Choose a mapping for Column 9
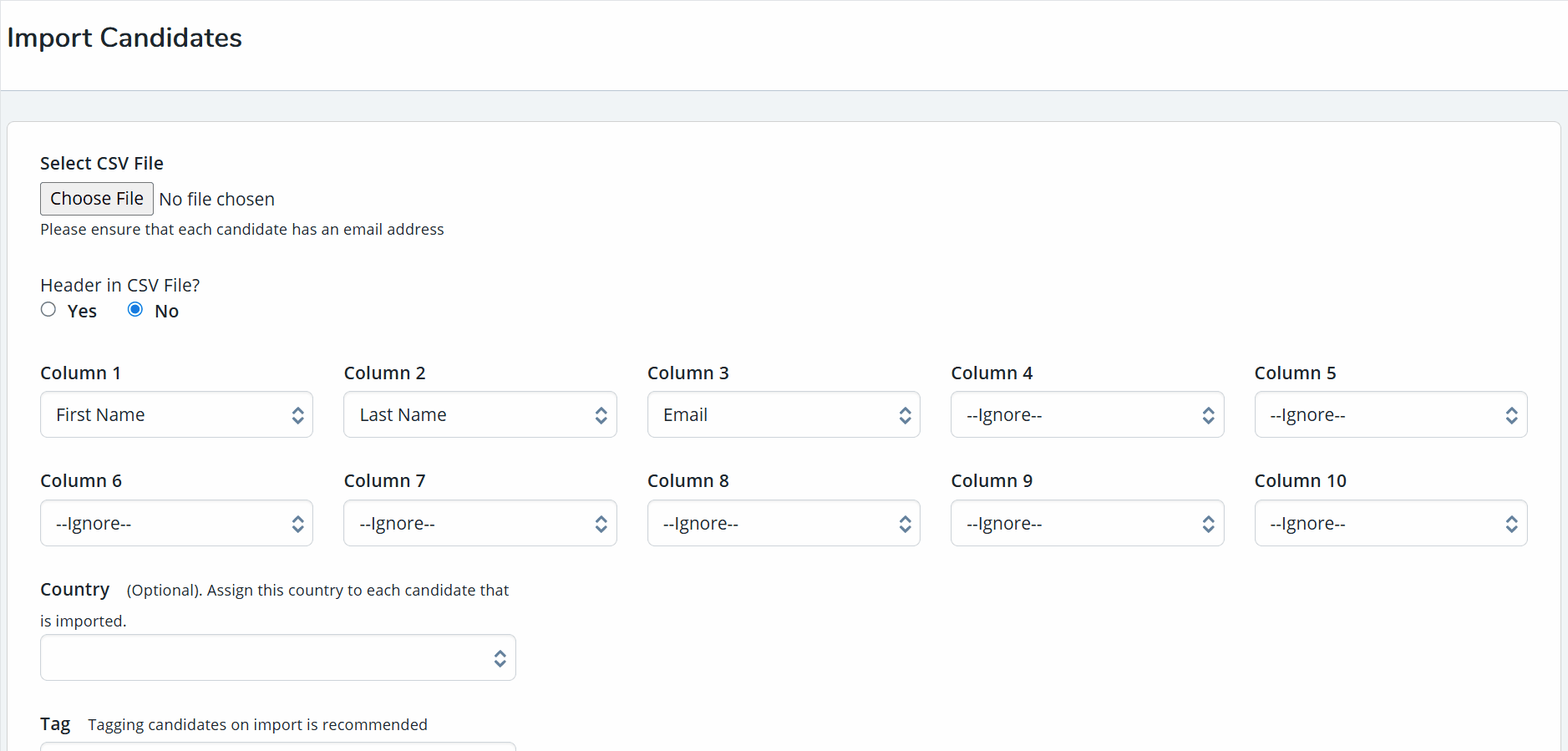Image resolution: width=1568 pixels, height=751 pixels. tap(1086, 524)
